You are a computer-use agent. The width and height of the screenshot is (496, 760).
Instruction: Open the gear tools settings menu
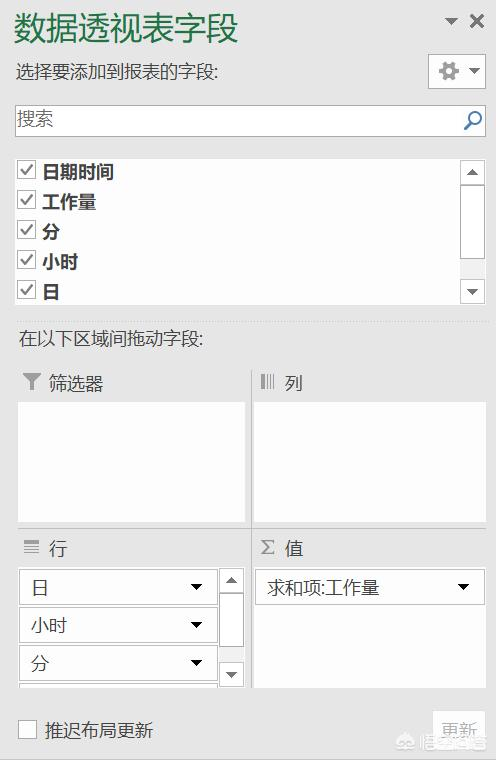tap(457, 71)
